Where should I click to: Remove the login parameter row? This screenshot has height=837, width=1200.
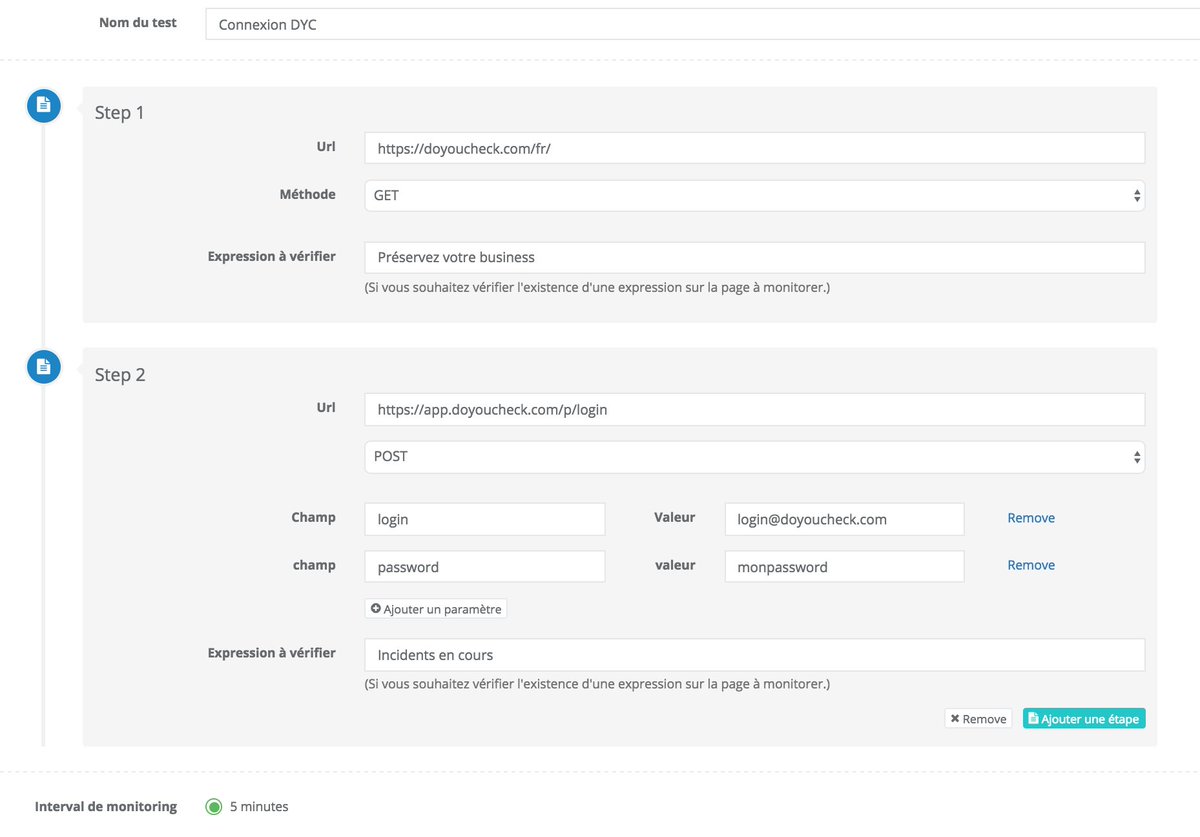click(x=1031, y=518)
